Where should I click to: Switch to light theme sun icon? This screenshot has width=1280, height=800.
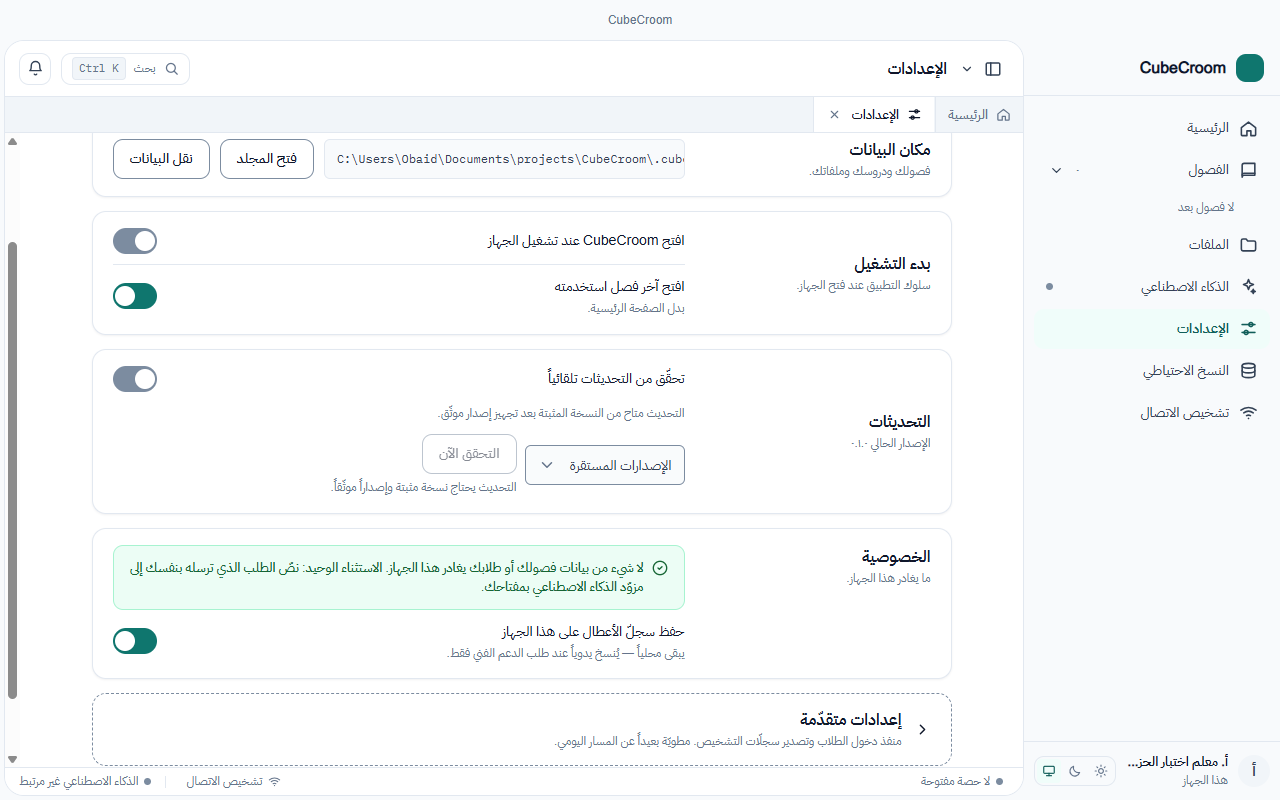1101,771
